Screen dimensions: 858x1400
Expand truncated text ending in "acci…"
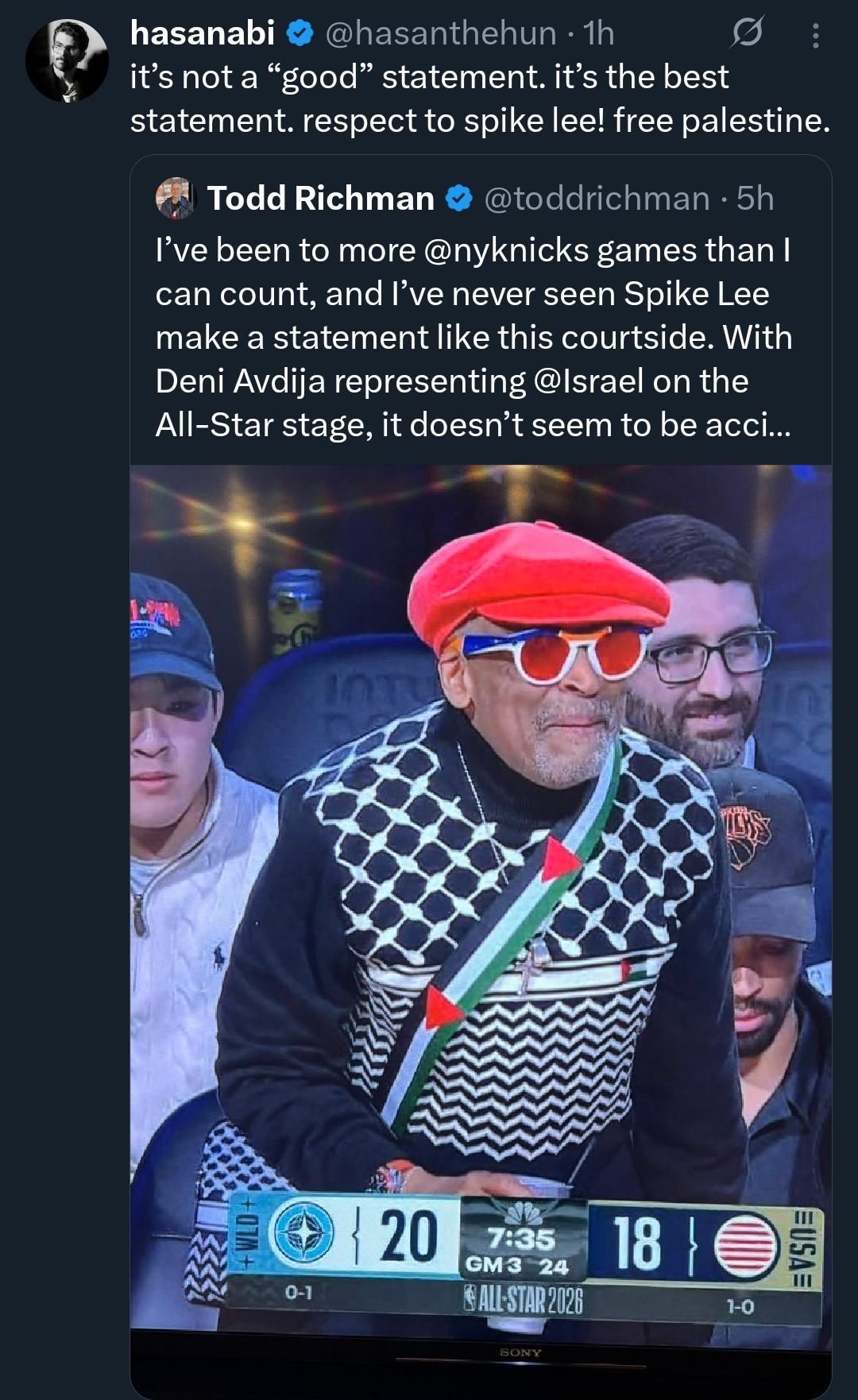(748, 425)
